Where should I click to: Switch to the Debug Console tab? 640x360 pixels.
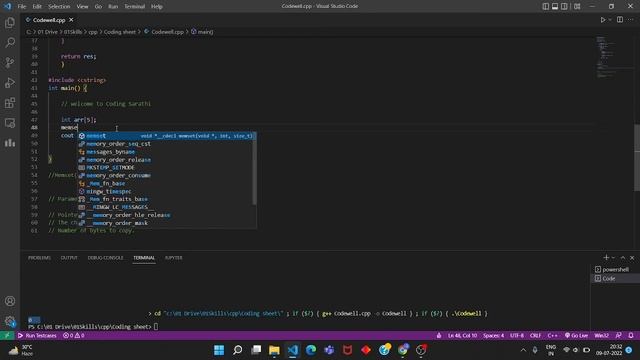(x=105, y=258)
